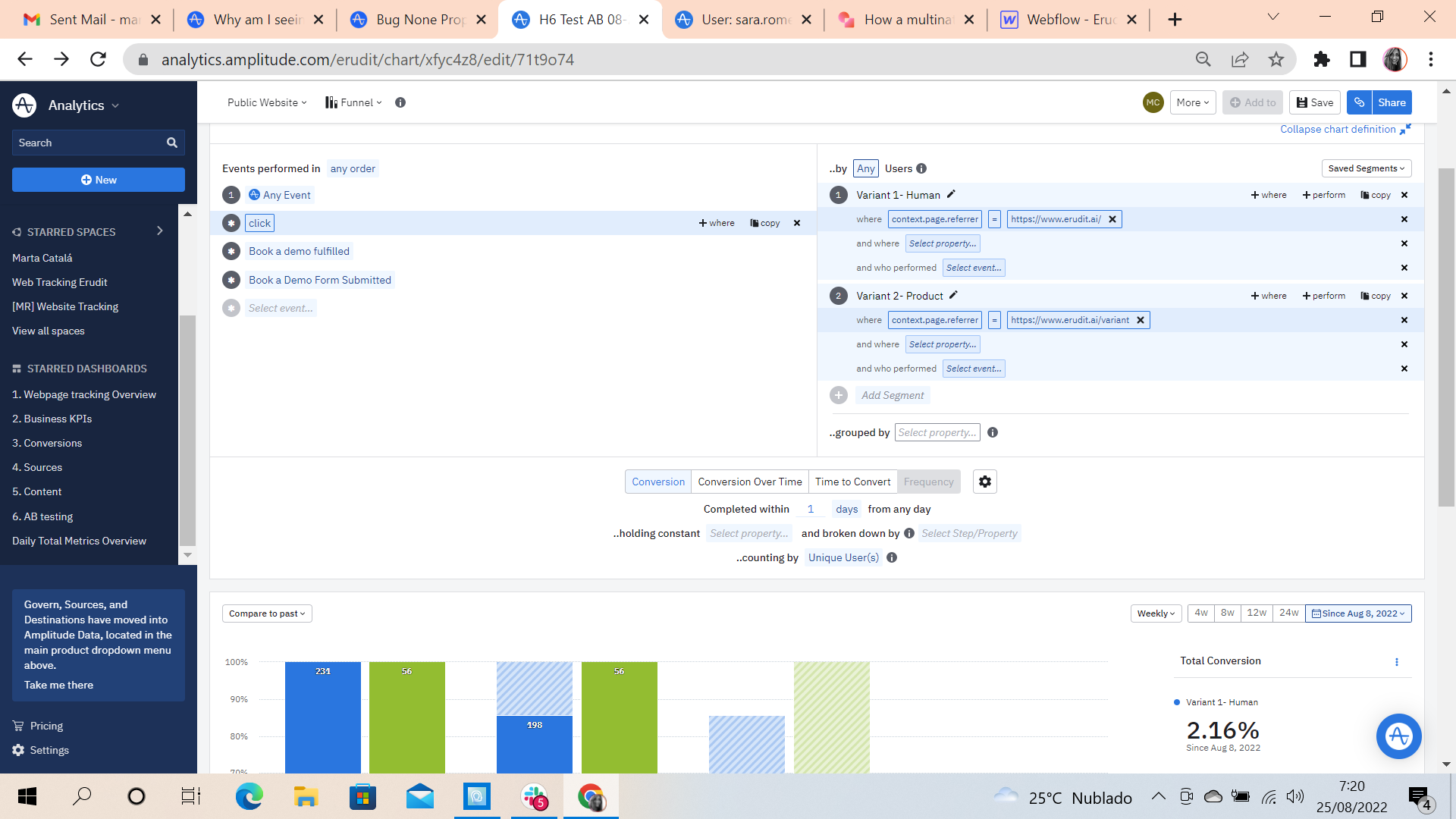Select the 4w time range option
The image size is (1456, 819).
[x=1201, y=613]
